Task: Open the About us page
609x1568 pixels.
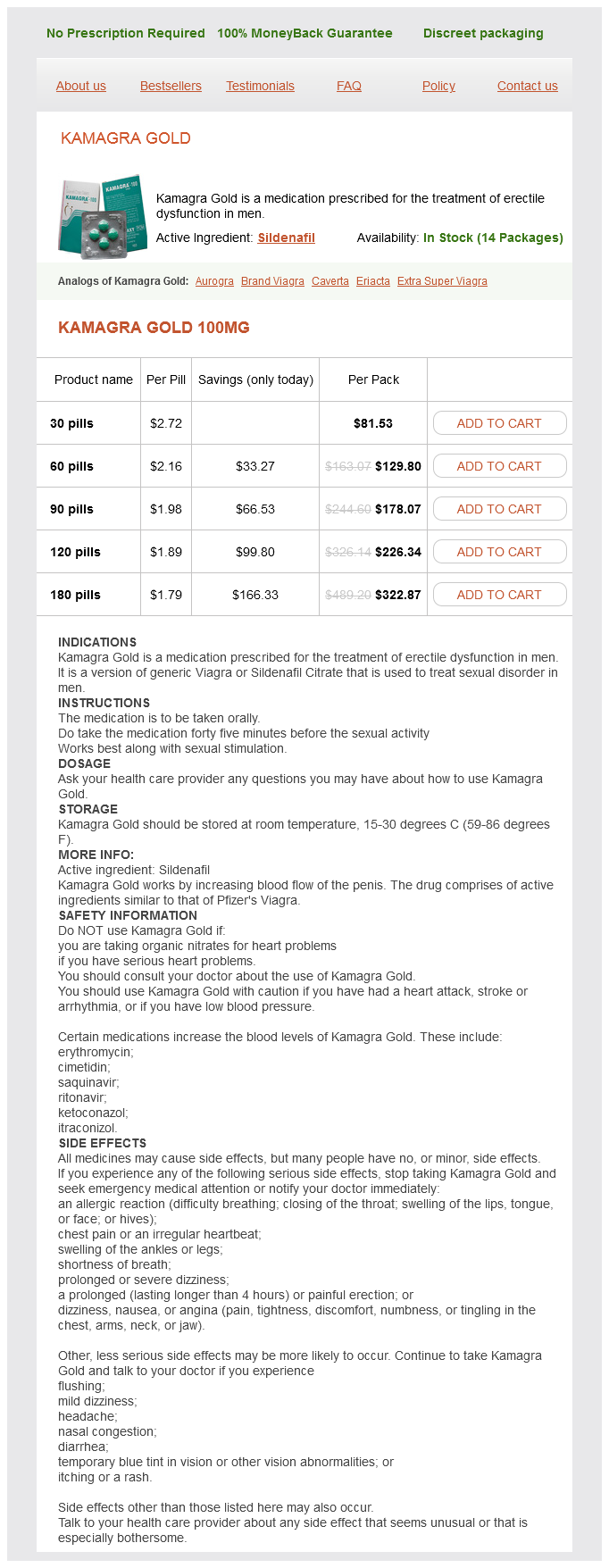Action: click(81, 86)
